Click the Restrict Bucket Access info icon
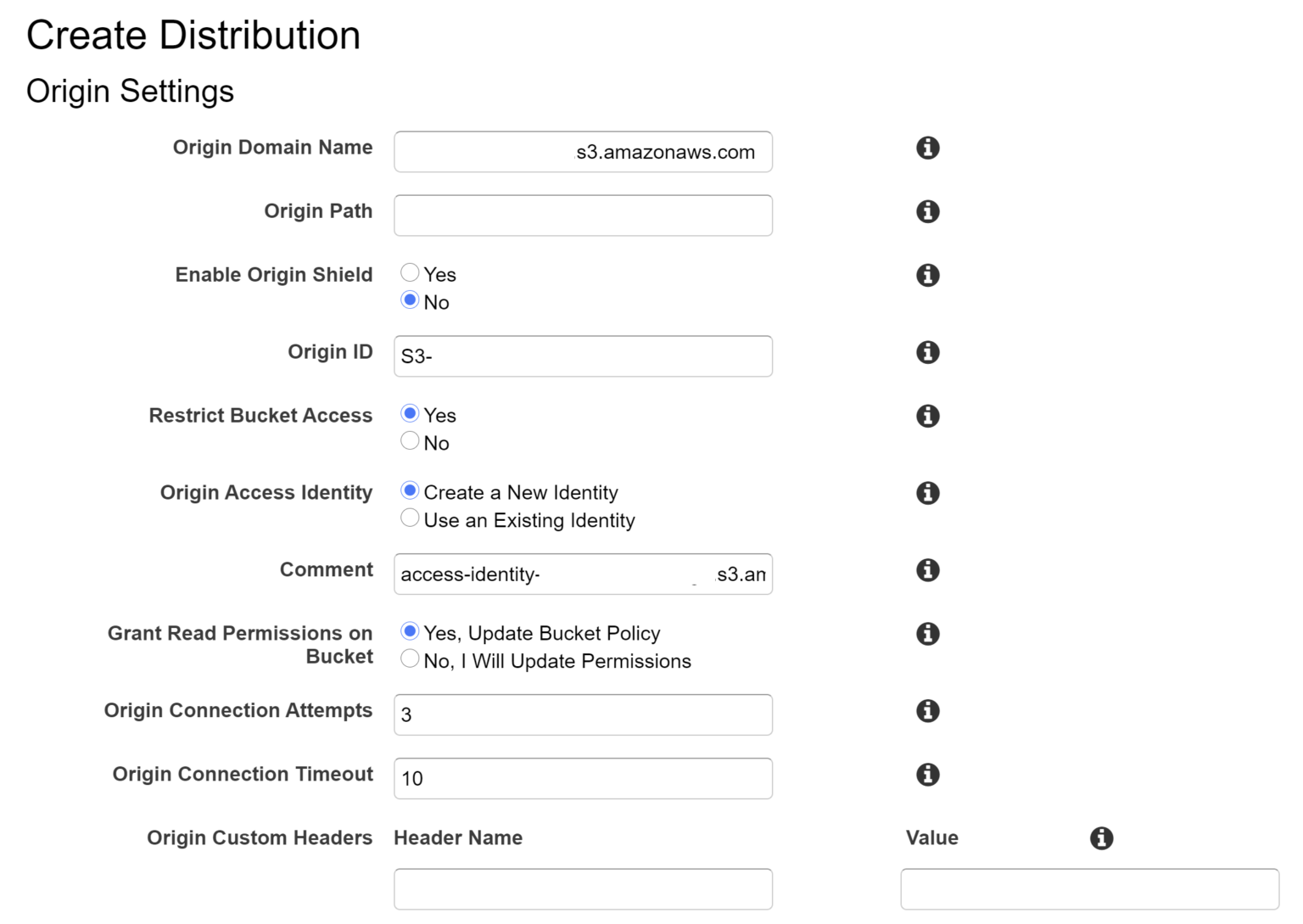Viewport: 1303px width, 924px height. click(927, 416)
